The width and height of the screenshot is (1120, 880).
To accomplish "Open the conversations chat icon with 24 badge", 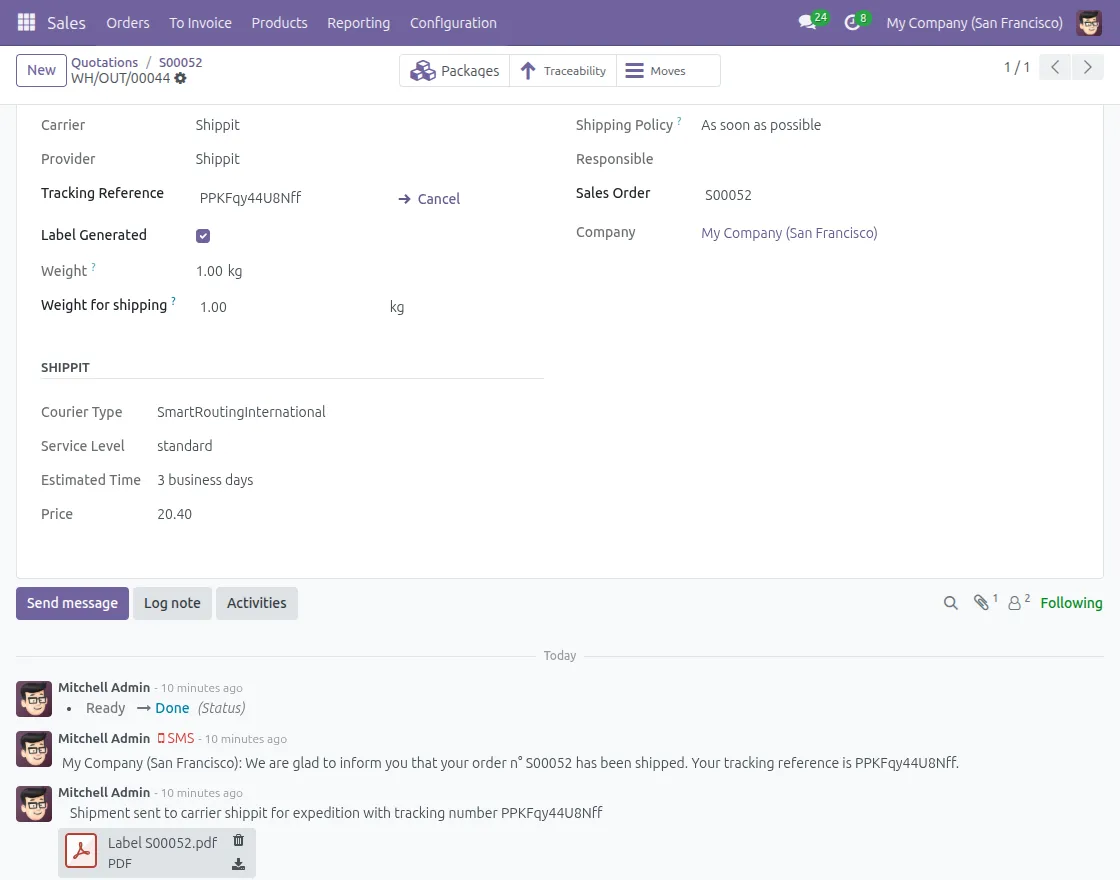I will click(812, 22).
